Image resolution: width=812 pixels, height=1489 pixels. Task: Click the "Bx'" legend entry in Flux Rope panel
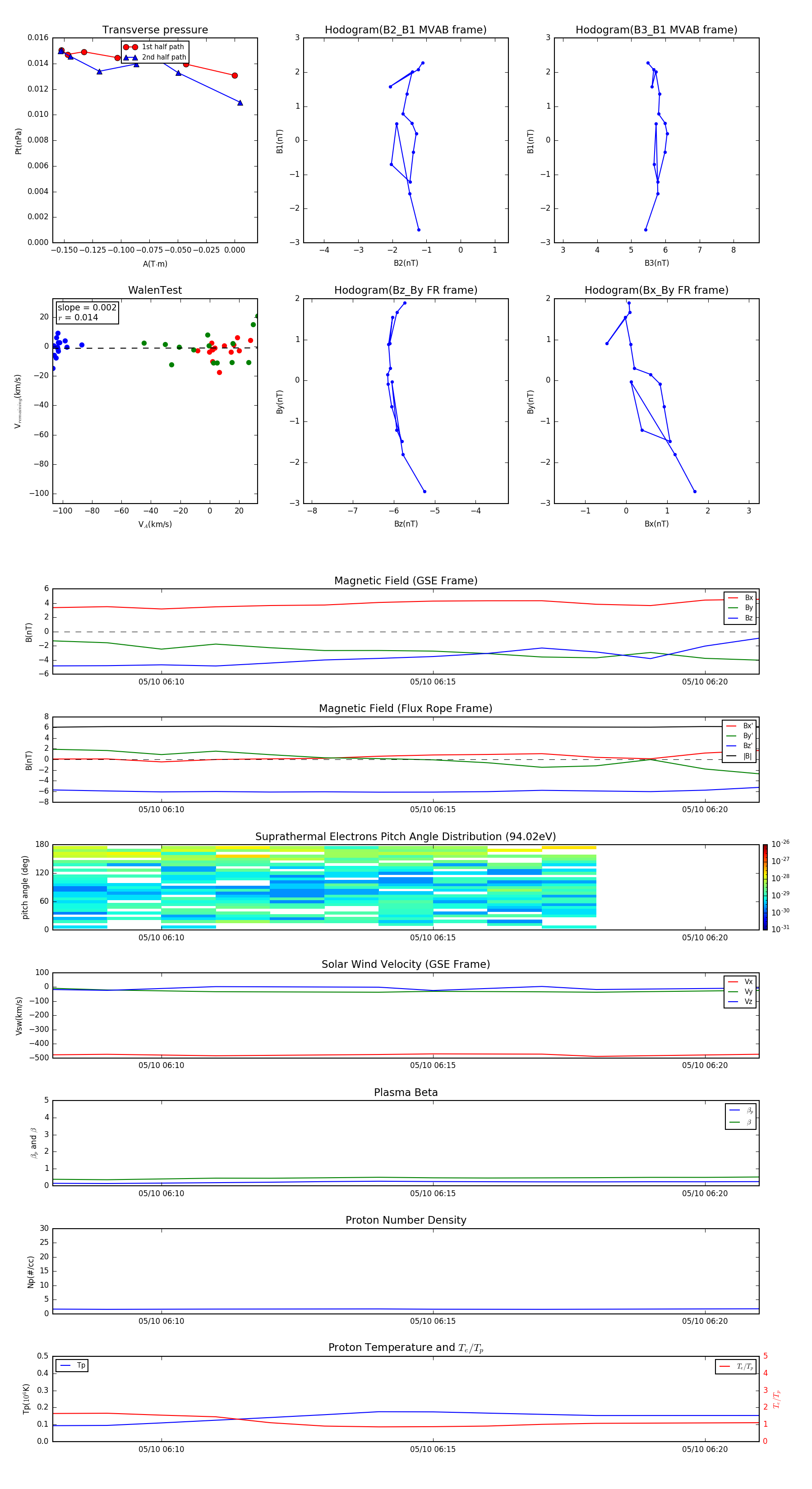point(739,726)
